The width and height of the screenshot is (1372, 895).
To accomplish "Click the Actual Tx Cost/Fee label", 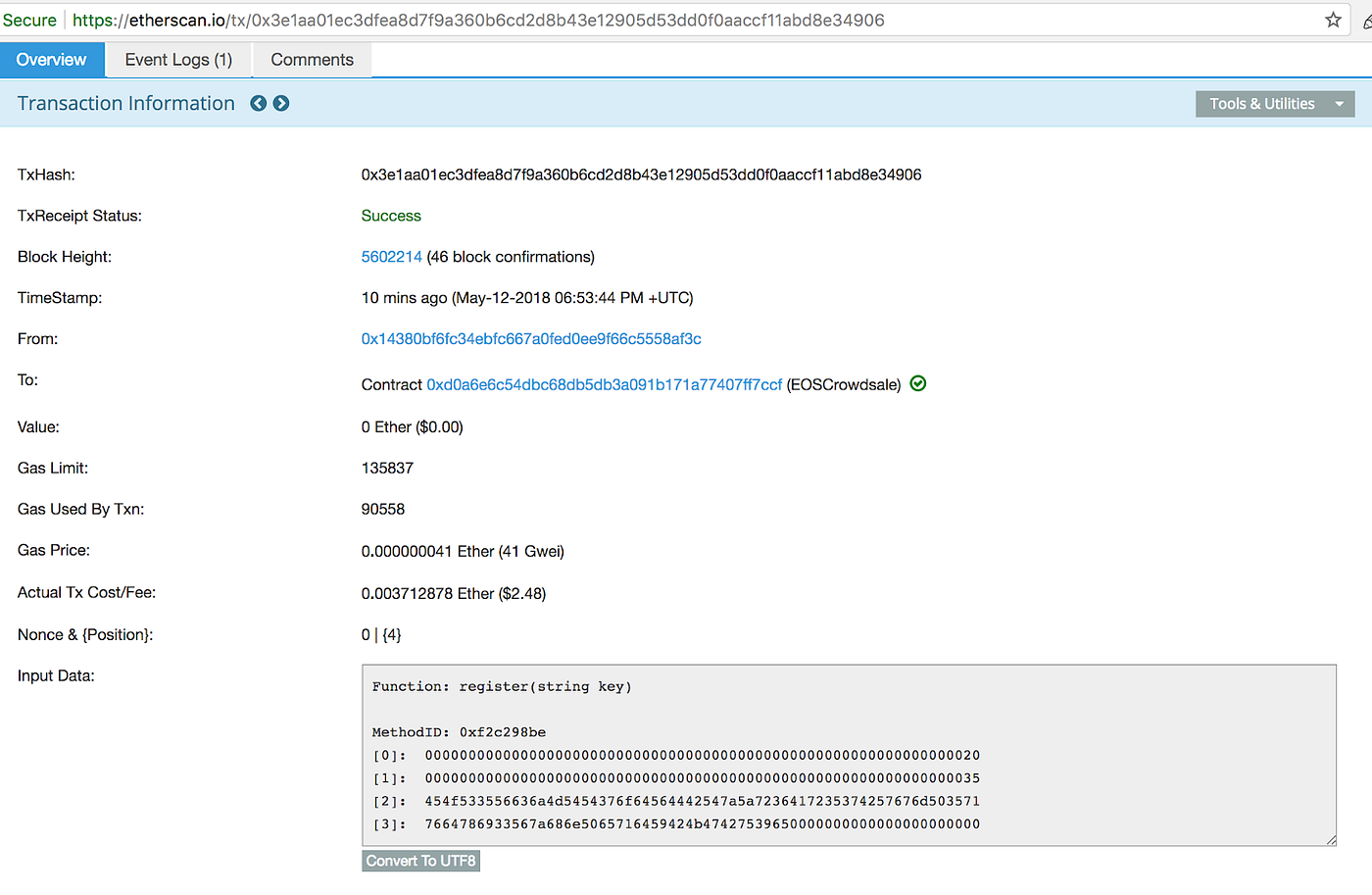I will (86, 593).
